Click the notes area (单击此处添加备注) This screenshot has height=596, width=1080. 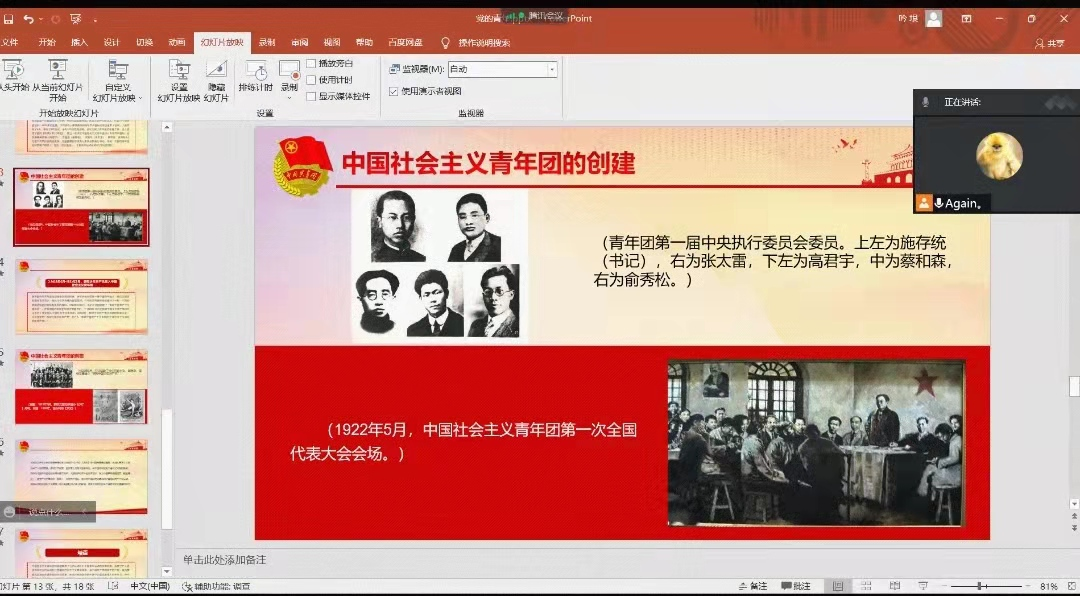coord(225,559)
